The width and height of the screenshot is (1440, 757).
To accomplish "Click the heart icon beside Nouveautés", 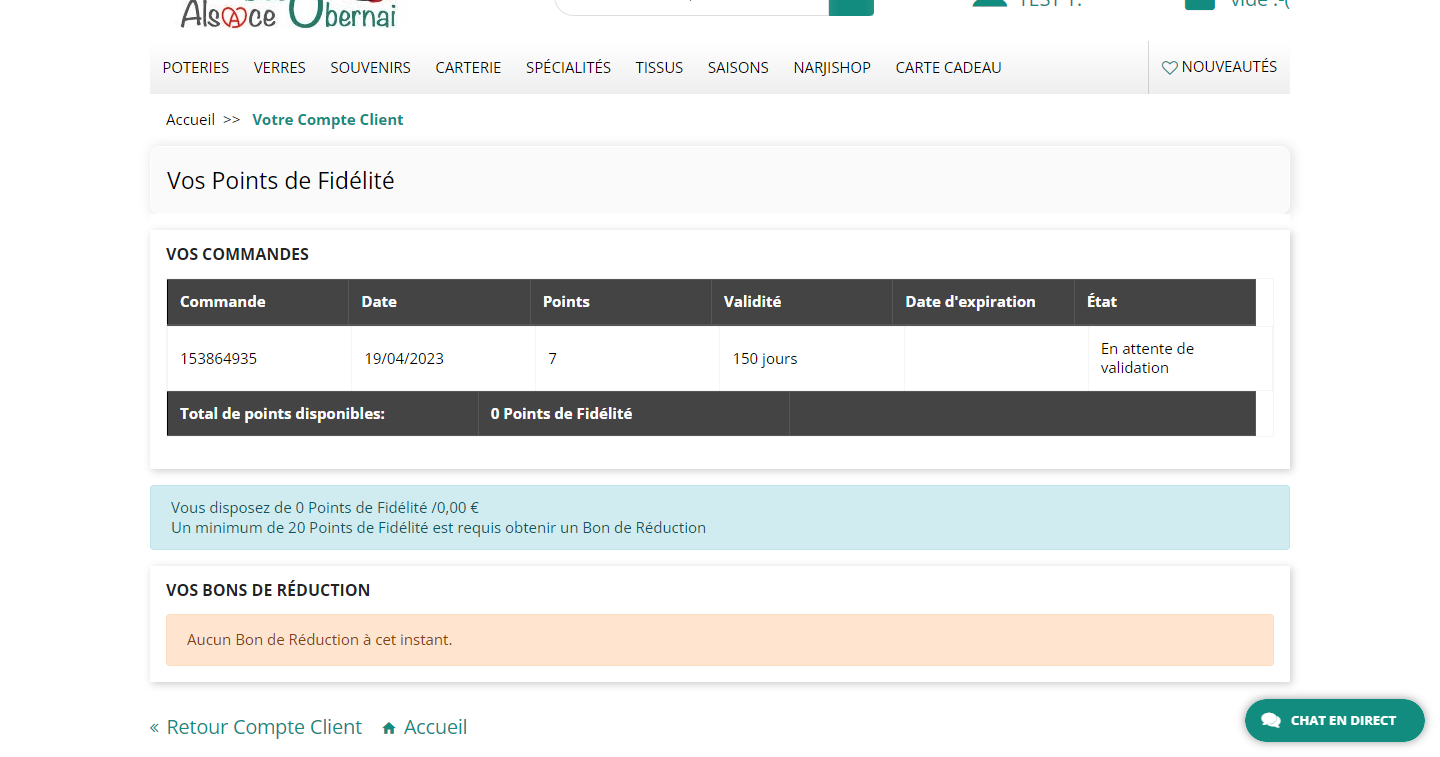I will click(1169, 68).
